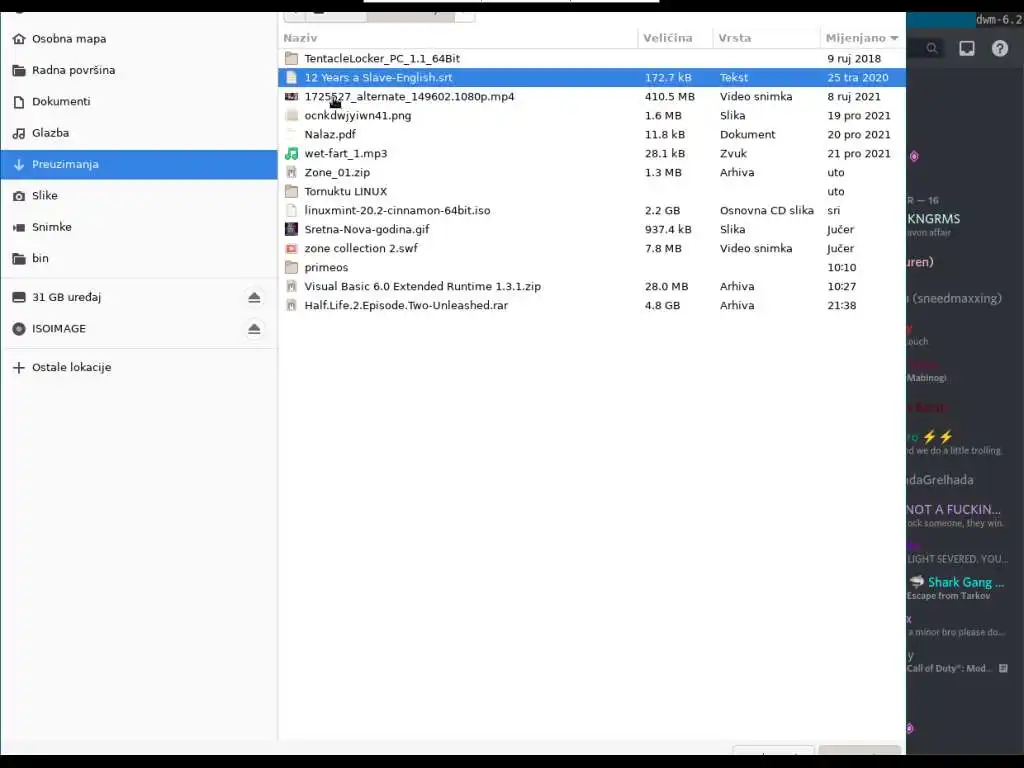Select the primeos folder
The image size is (1024, 768).
(592, 266)
